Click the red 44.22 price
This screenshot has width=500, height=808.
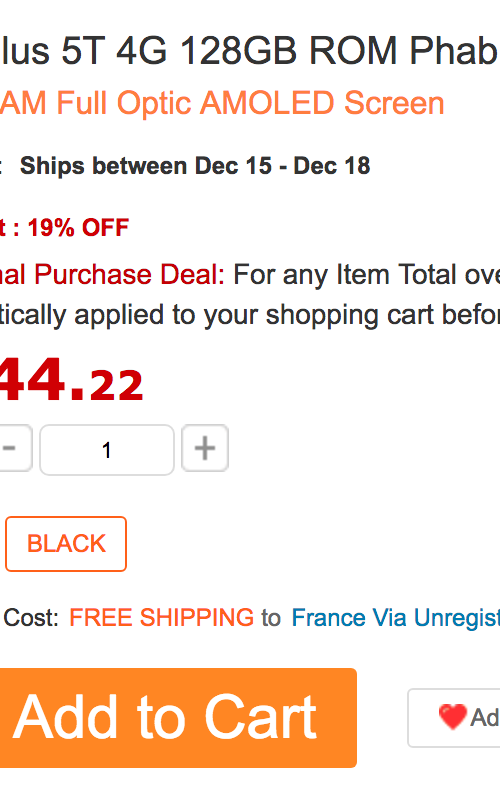(71, 381)
